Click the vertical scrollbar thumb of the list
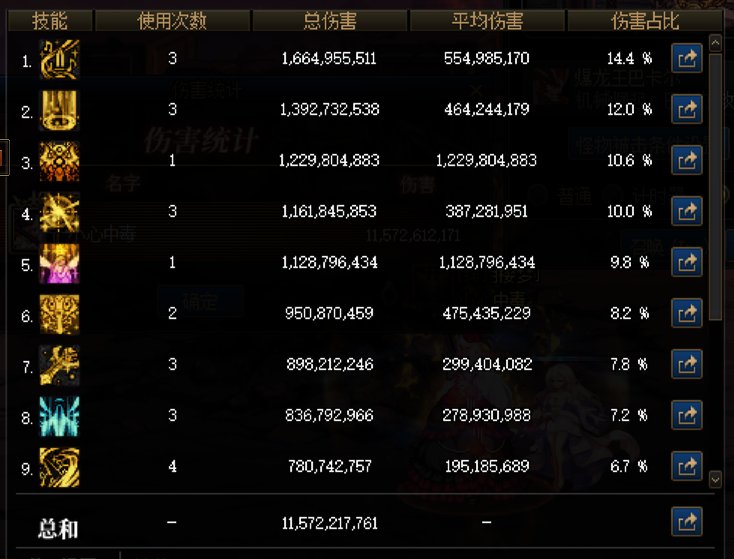The image size is (734, 559). tap(715, 187)
